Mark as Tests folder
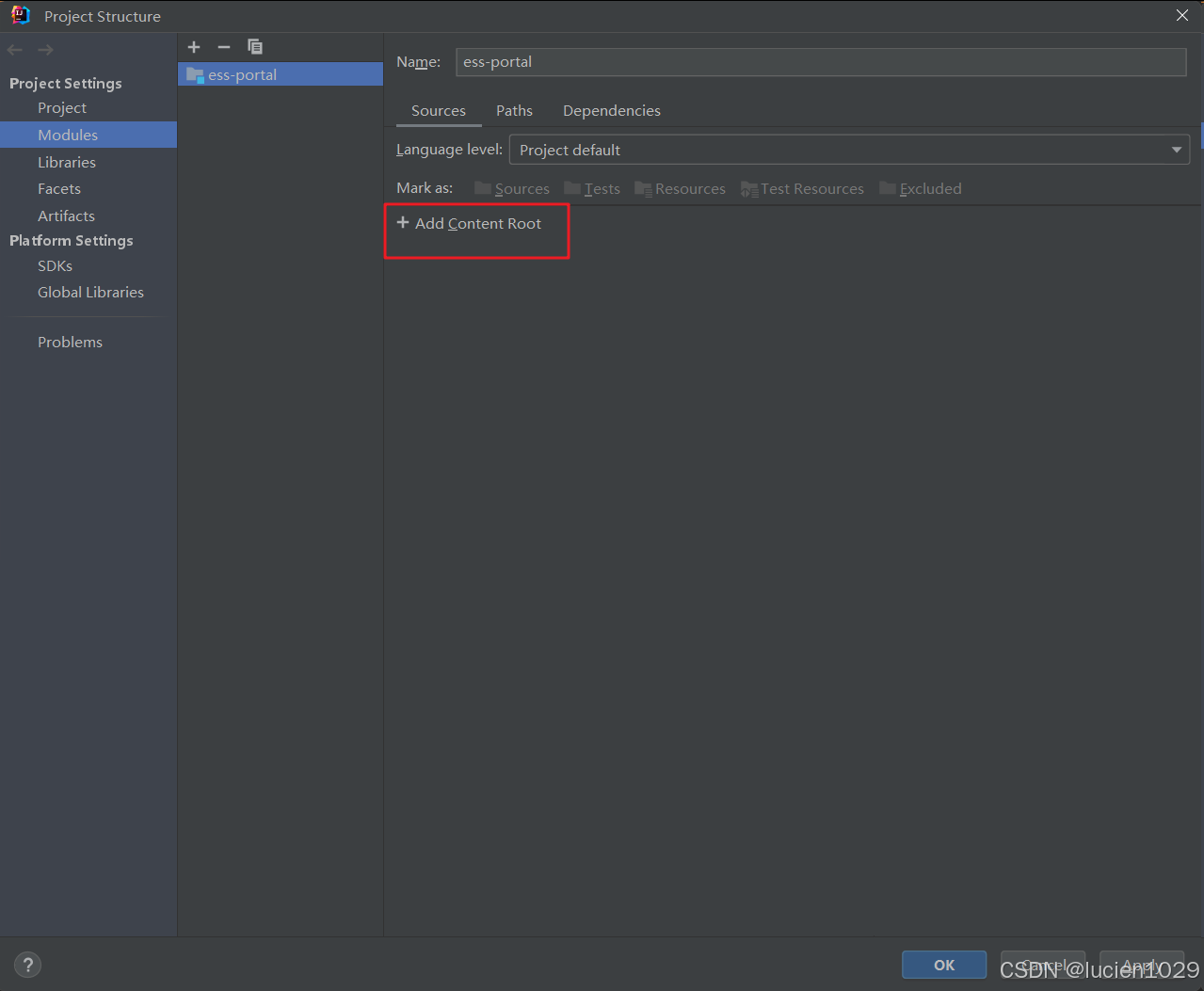 [x=592, y=189]
